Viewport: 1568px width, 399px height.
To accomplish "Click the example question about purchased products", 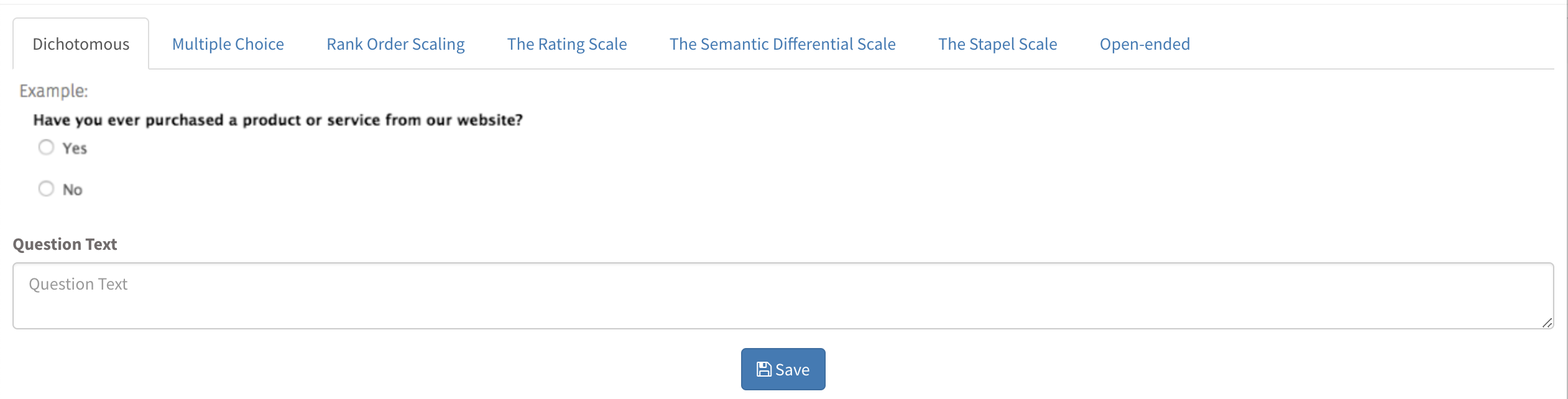I will [x=278, y=120].
